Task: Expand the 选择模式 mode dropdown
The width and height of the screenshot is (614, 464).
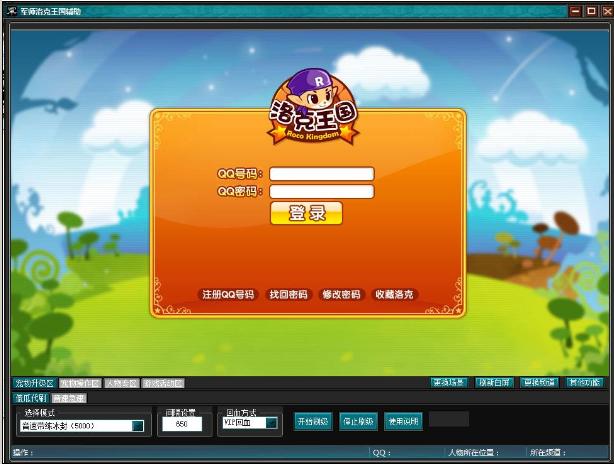Action: 138,425
